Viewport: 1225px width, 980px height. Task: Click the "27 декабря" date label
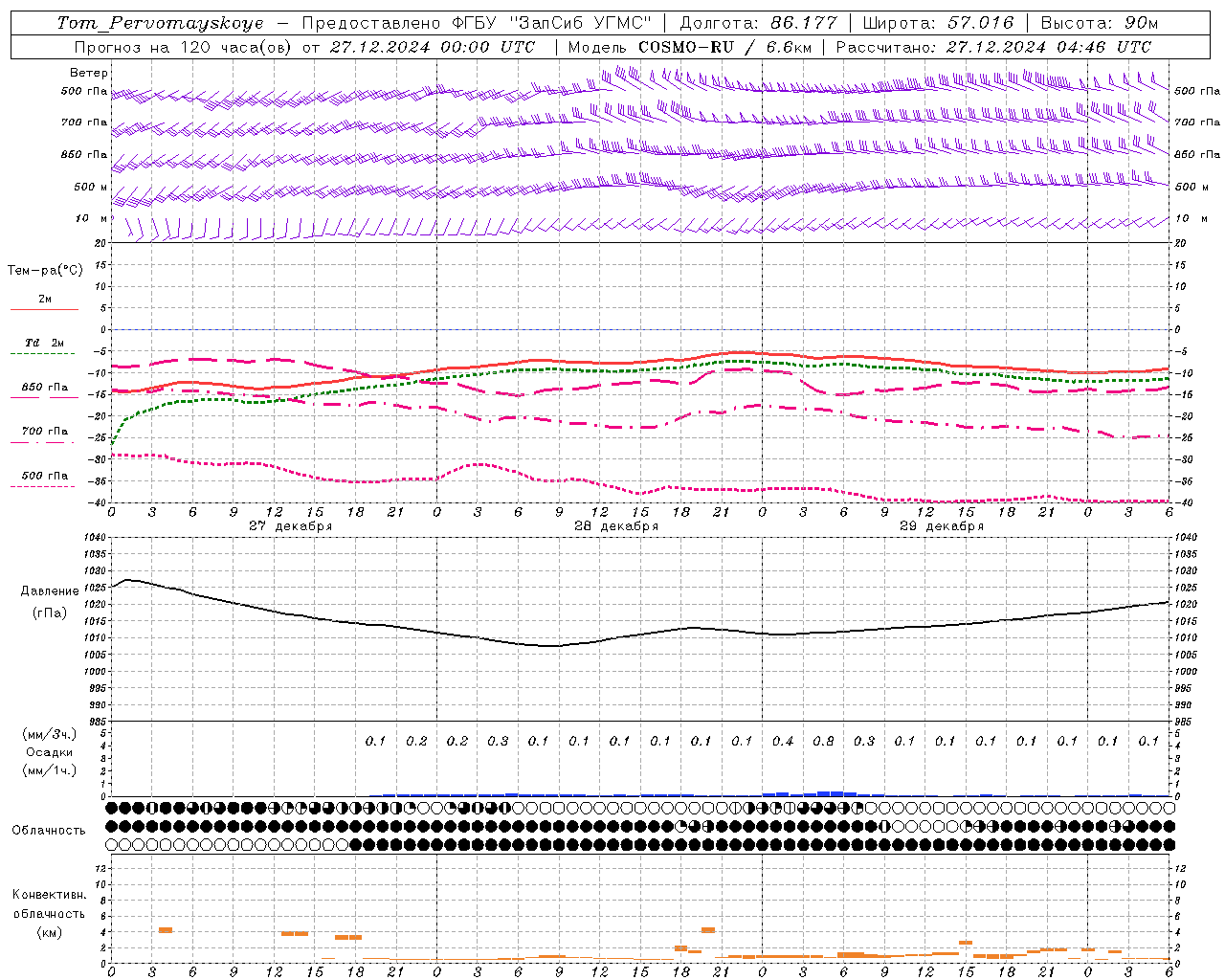(291, 525)
